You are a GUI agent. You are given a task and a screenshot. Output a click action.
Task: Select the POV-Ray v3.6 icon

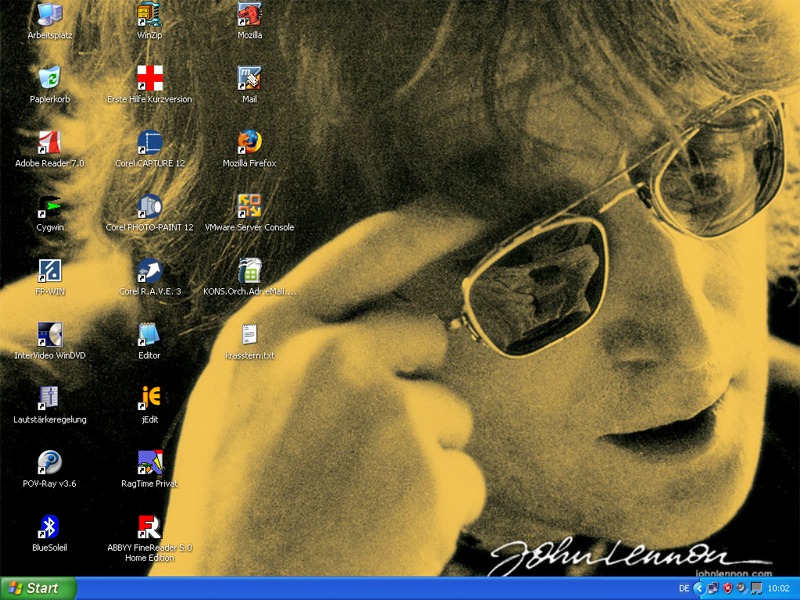tap(50, 462)
